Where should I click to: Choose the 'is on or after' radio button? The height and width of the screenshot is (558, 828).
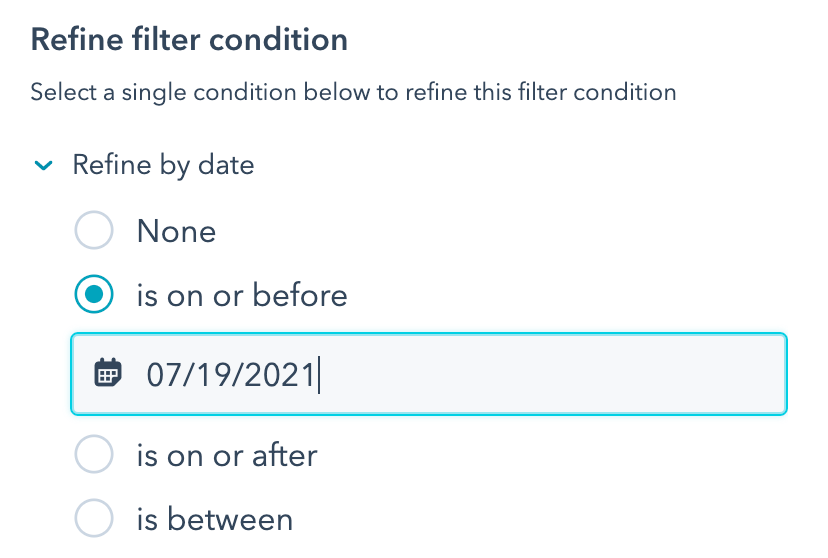(x=94, y=456)
